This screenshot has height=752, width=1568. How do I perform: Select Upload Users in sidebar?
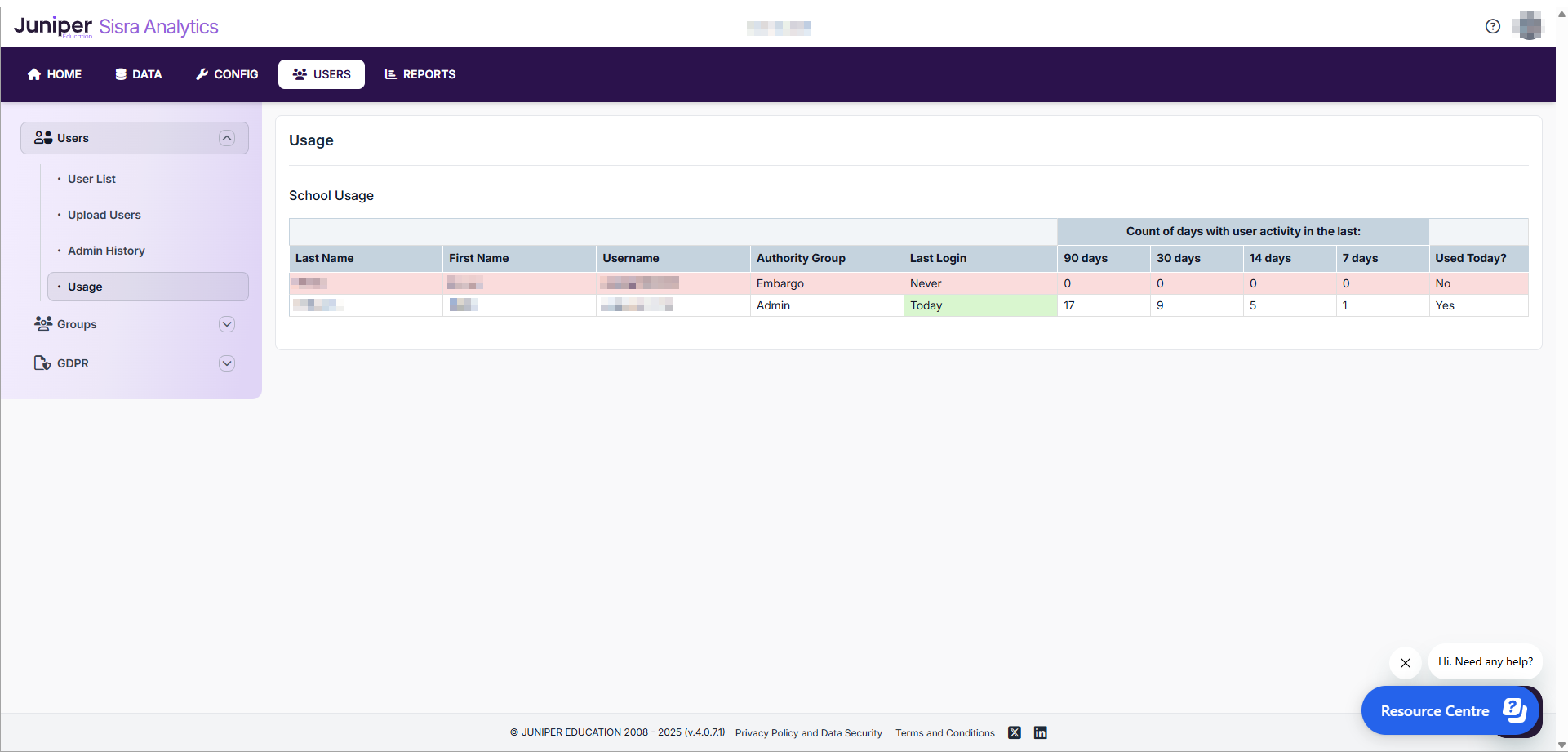pos(104,215)
